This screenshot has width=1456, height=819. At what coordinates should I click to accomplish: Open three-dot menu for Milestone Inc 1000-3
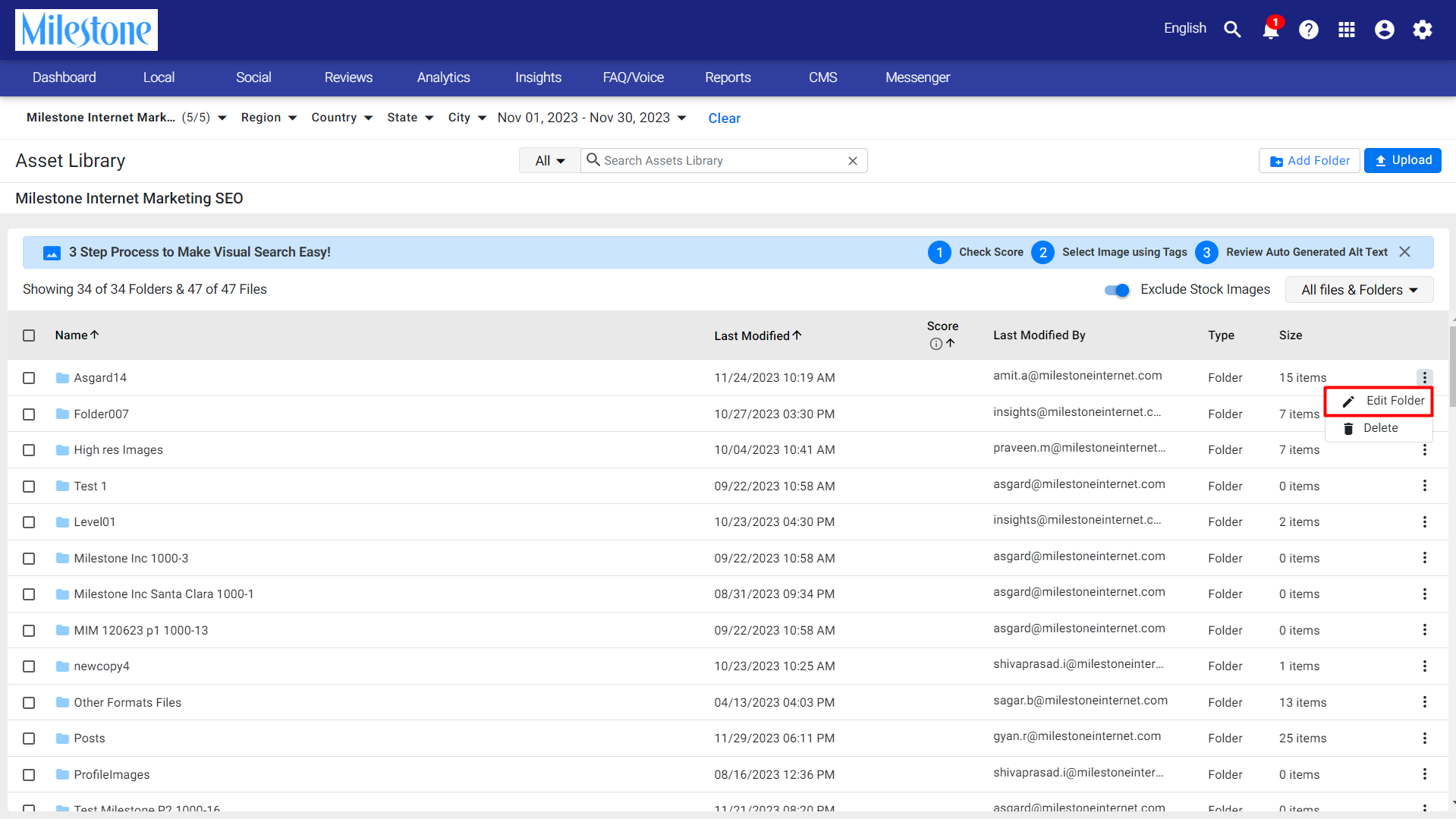pyautogui.click(x=1425, y=558)
